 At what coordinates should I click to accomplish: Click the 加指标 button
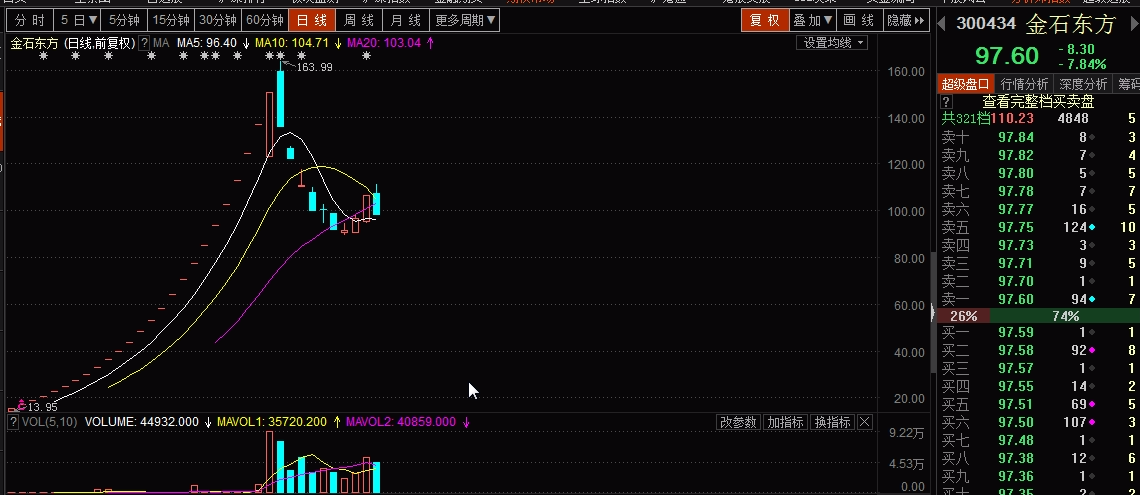click(786, 422)
